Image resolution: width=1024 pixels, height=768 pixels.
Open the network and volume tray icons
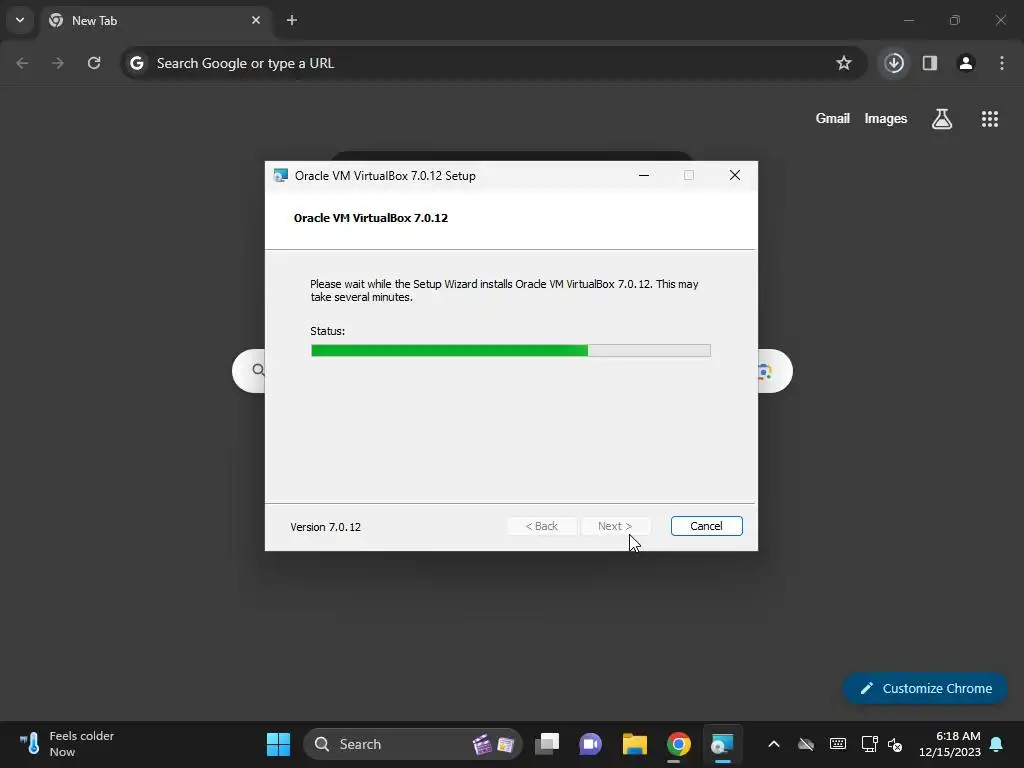click(x=882, y=744)
